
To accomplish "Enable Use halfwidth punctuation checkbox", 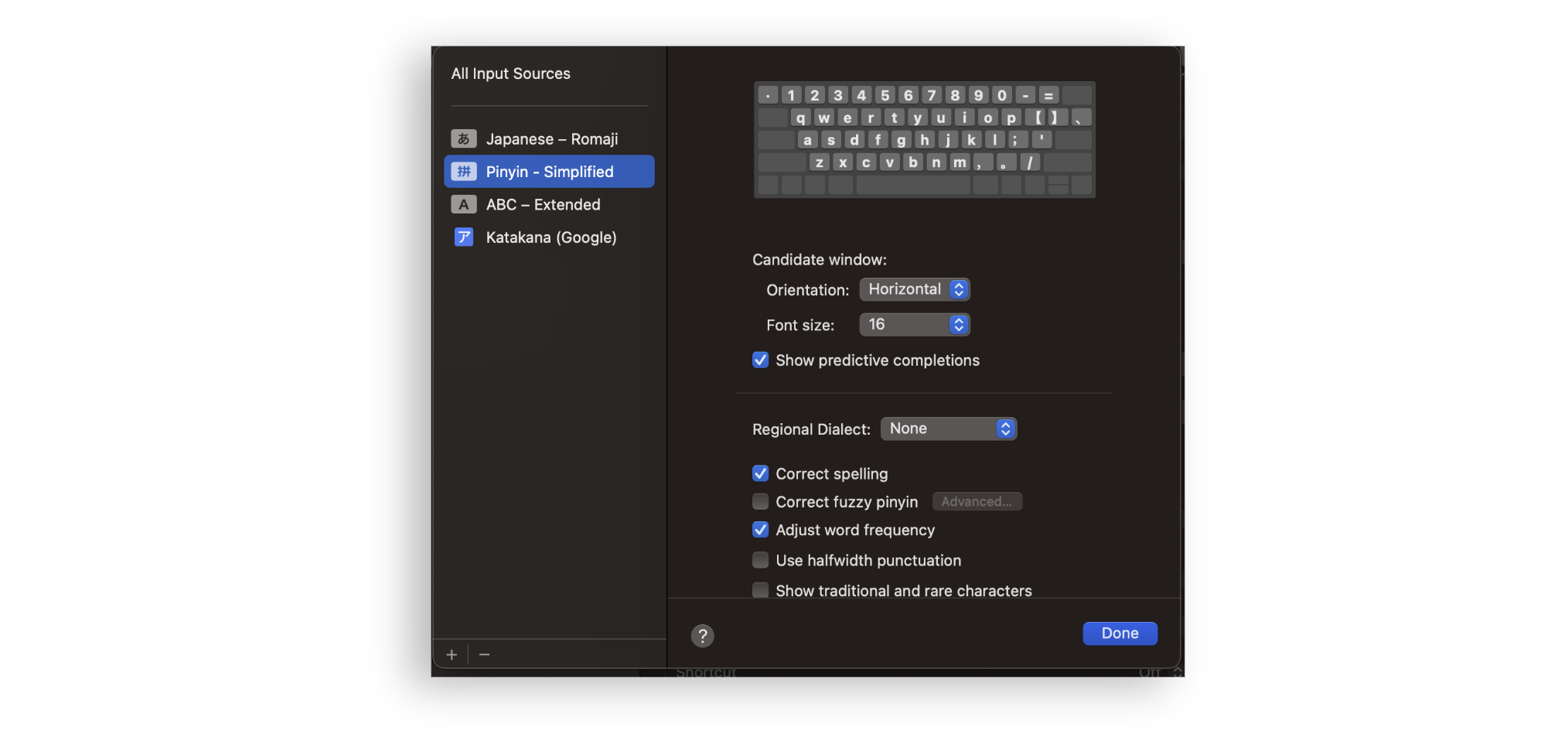I will (761, 560).
